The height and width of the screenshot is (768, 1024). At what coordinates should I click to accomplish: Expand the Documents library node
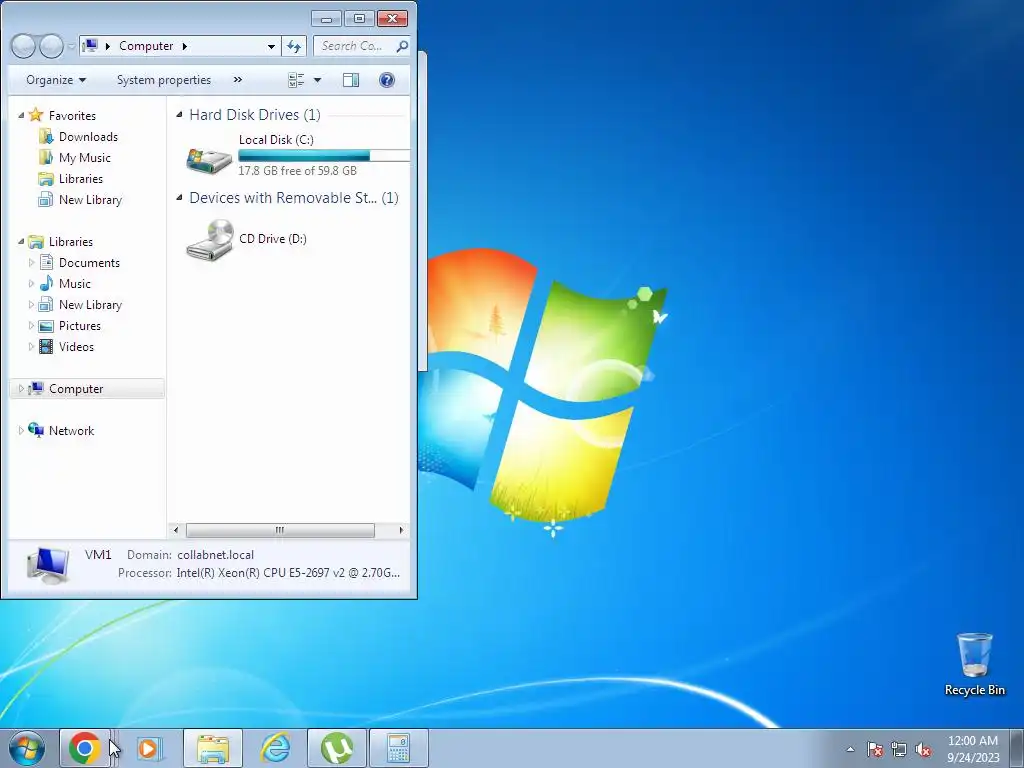[x=31, y=263]
